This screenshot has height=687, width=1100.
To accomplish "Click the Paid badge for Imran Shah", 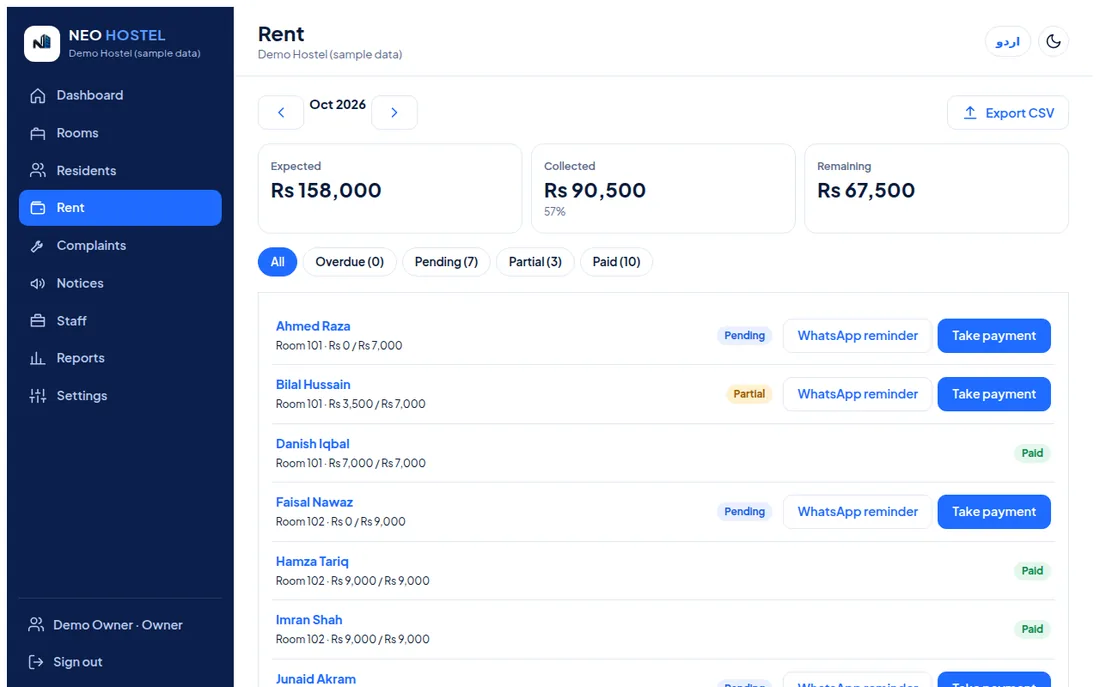I will point(1032,629).
